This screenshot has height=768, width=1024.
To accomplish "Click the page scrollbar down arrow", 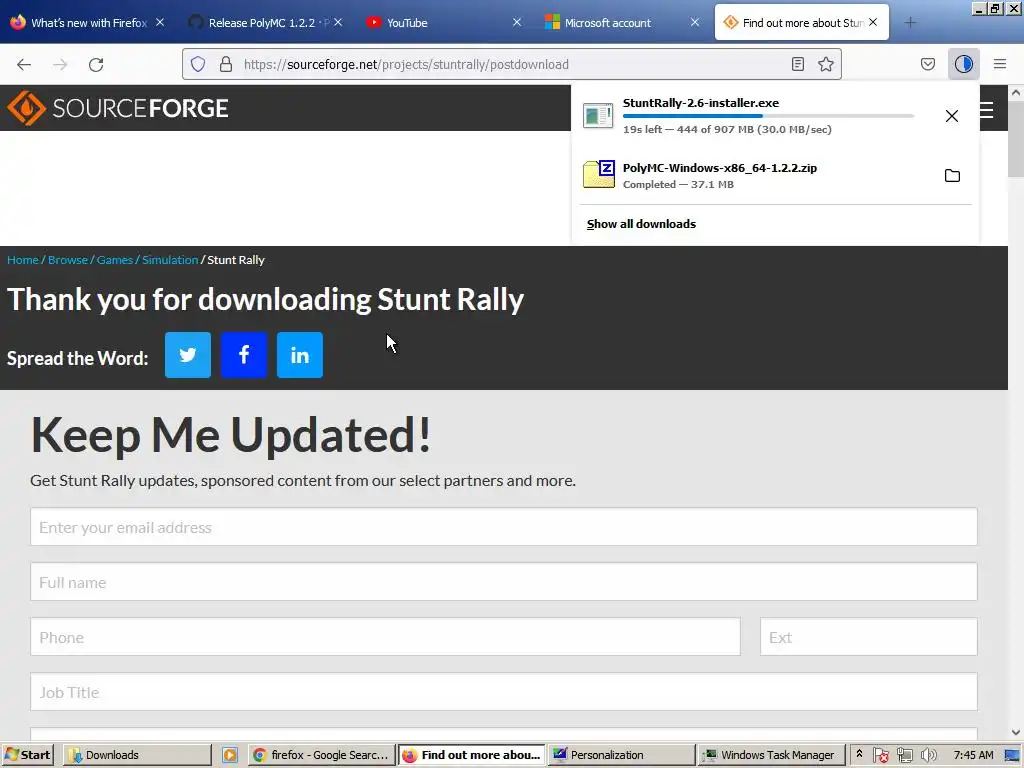I will click(1016, 732).
